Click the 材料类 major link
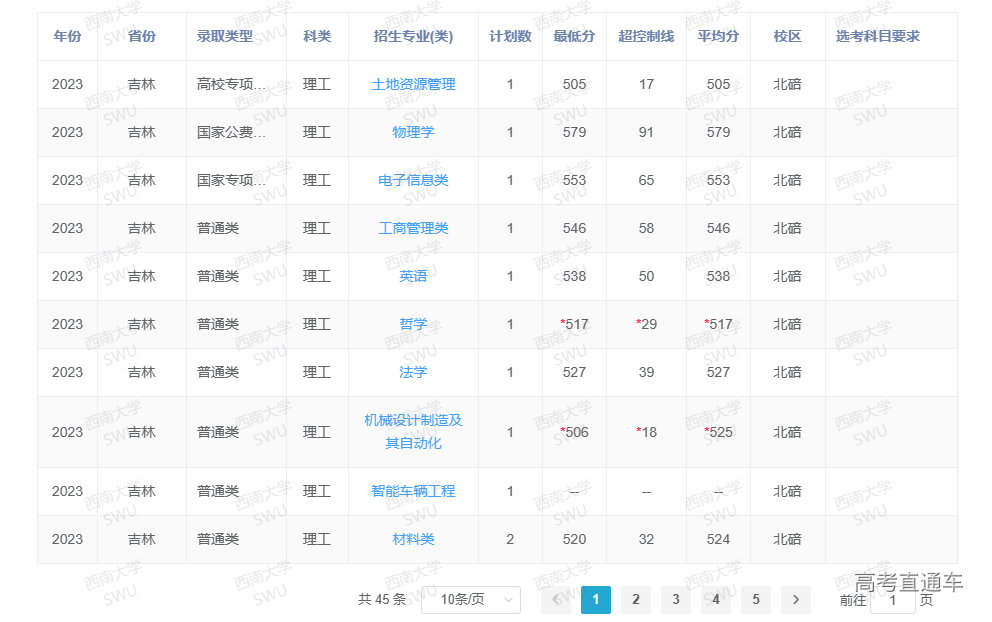Screen dimensions: 992x622 (x=413, y=539)
